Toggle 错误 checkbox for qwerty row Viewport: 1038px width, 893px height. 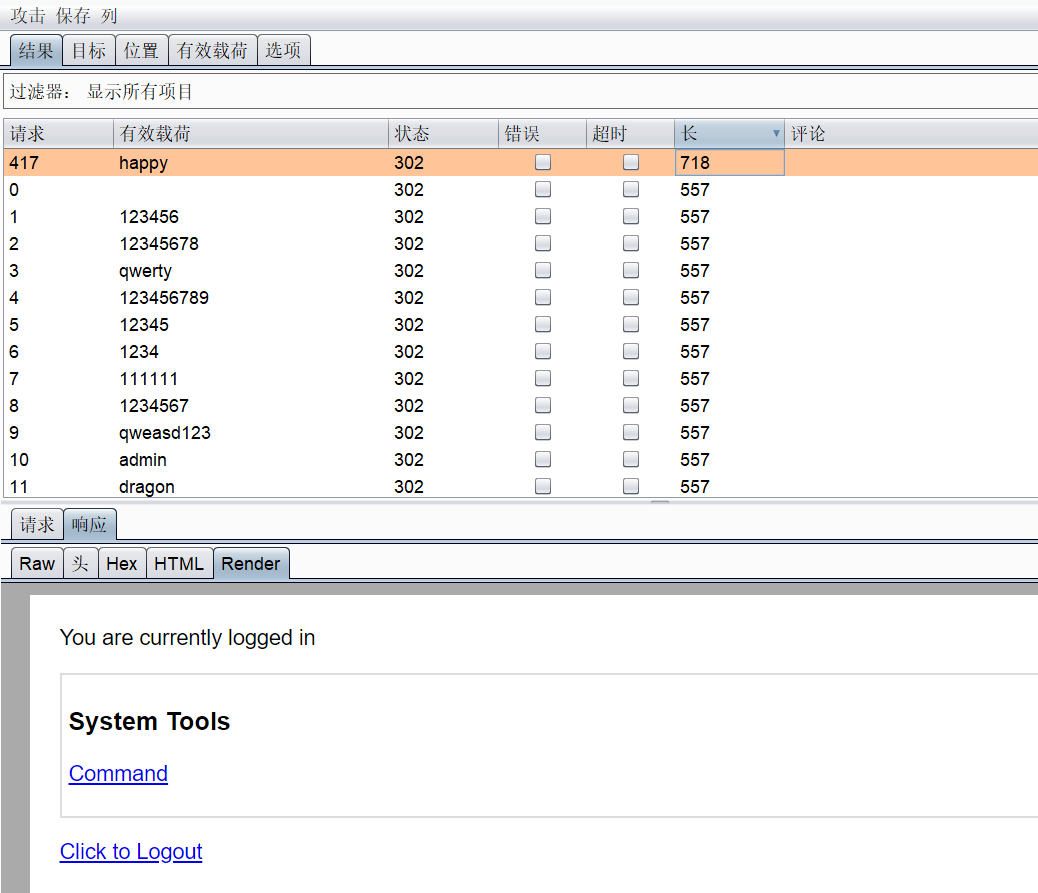pos(543,270)
